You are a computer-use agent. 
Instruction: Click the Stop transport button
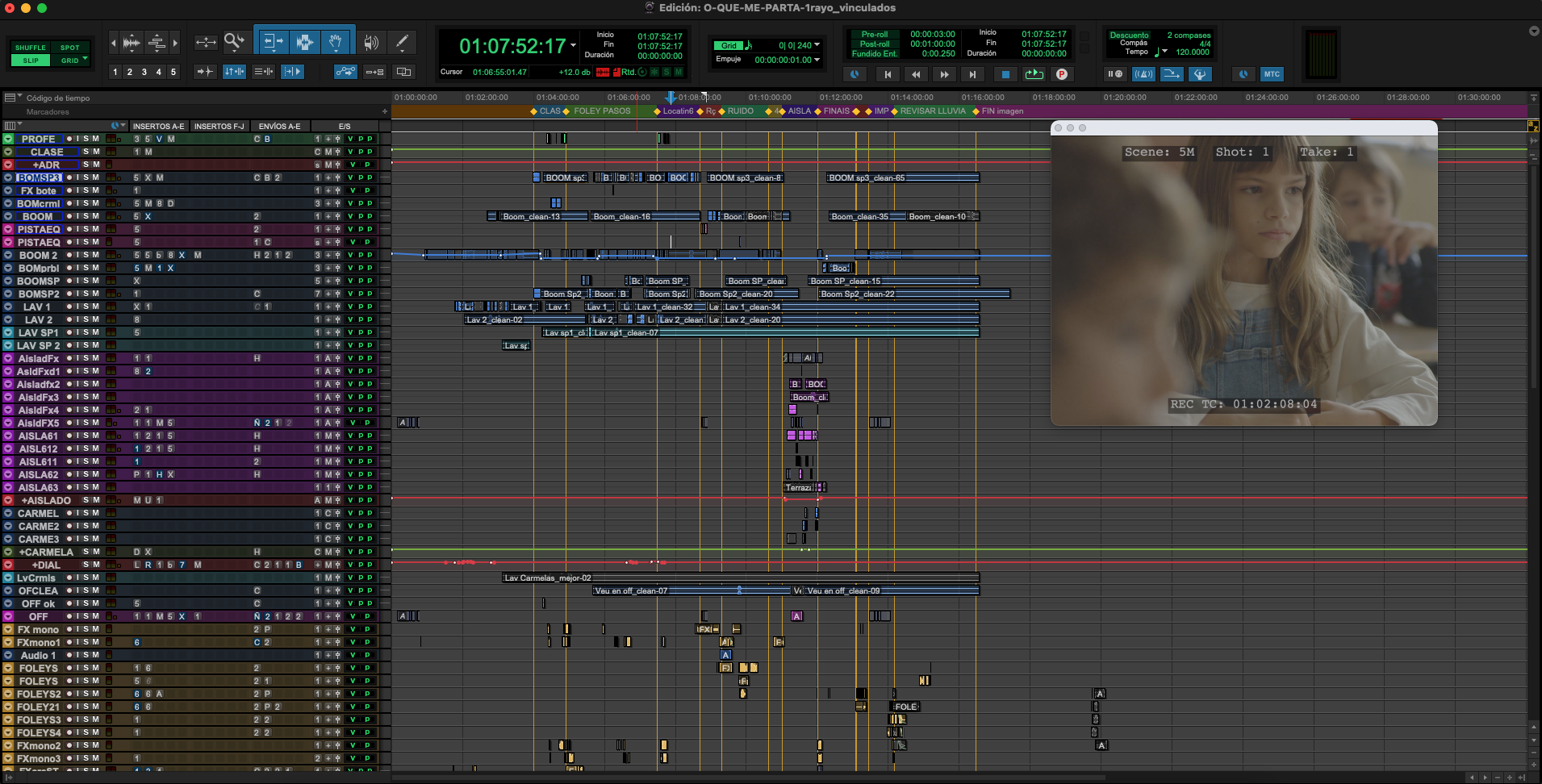click(x=1005, y=74)
